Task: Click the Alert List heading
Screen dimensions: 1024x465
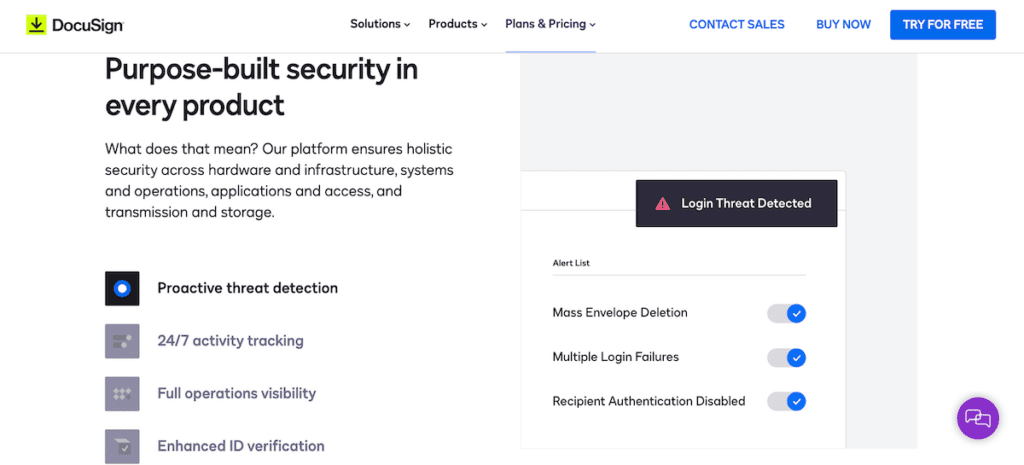Action: pos(571,263)
